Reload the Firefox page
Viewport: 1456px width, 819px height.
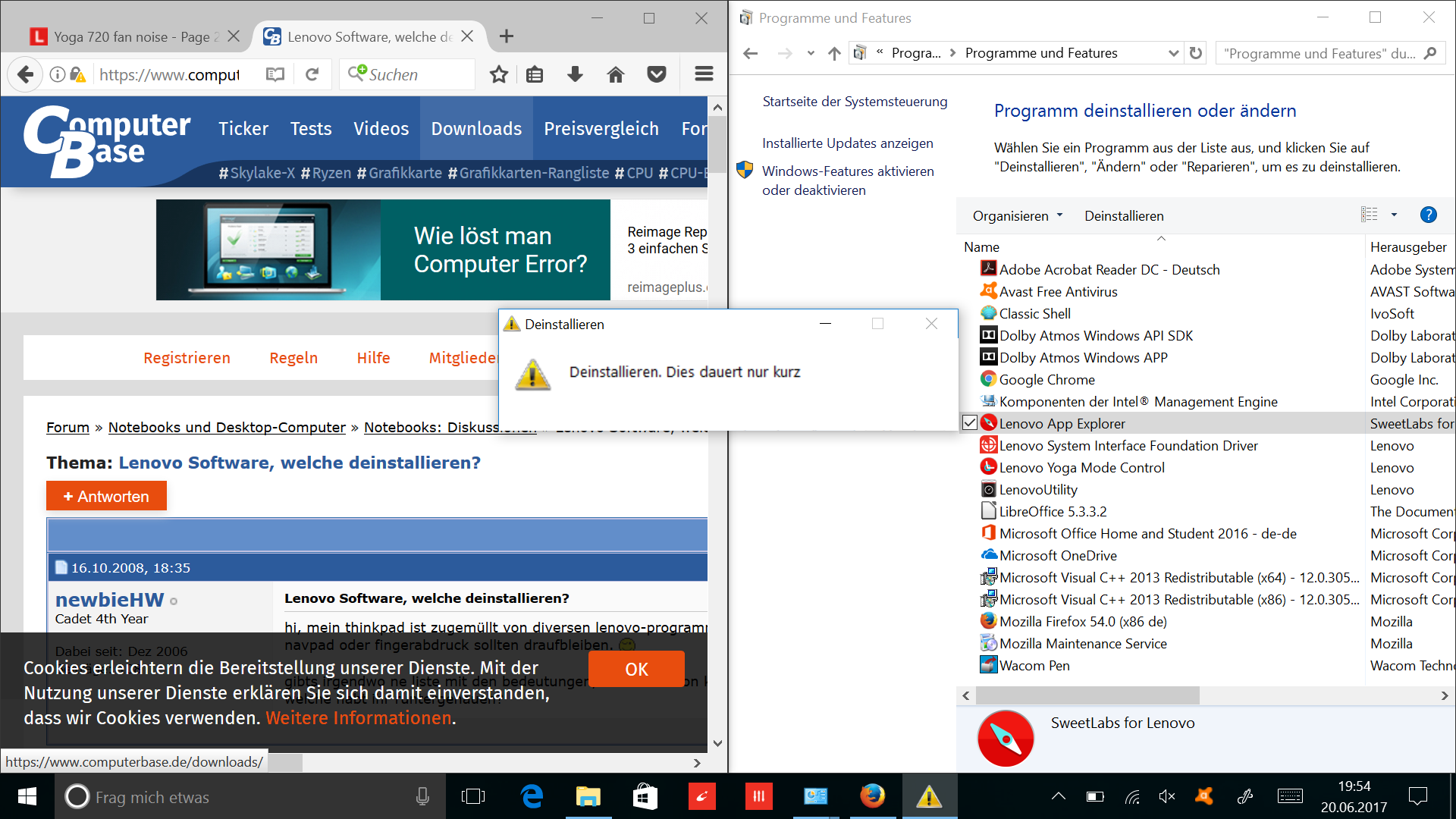tap(312, 74)
